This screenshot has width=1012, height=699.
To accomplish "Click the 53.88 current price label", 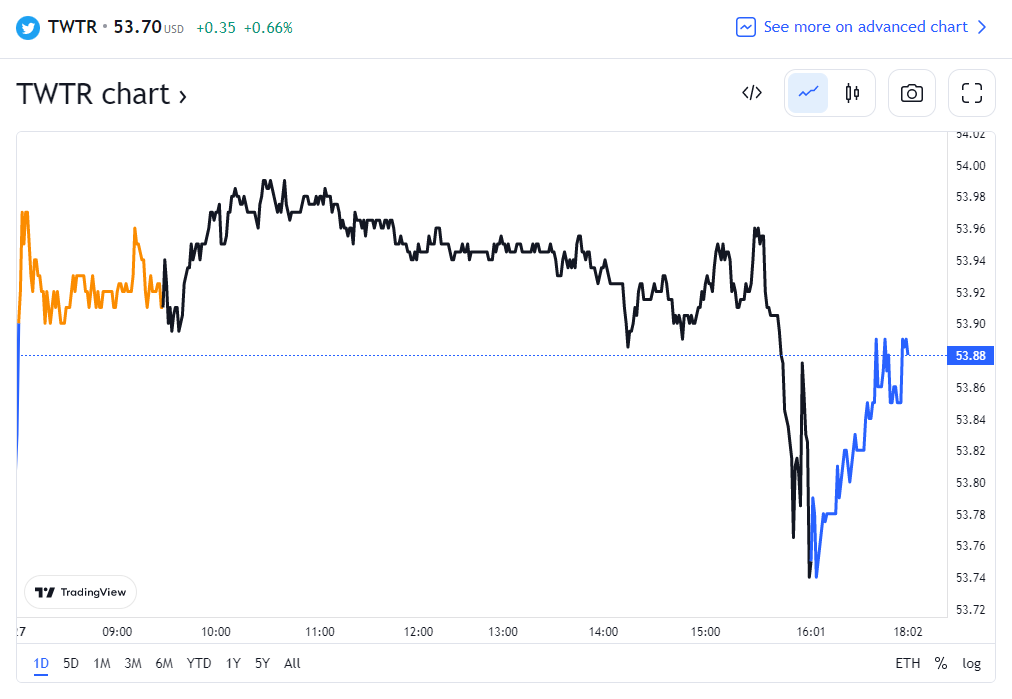I will [x=970, y=356].
